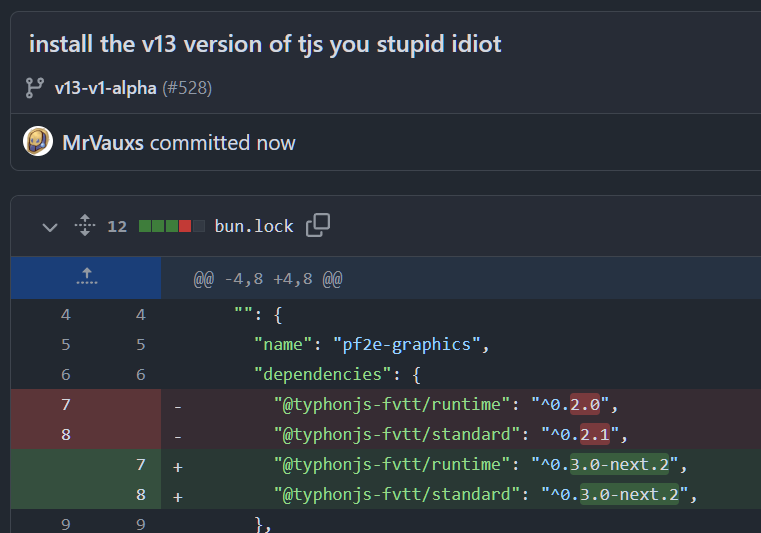761x533 pixels.
Task: Click the minus marker on removed runtime line
Action: 178,407
